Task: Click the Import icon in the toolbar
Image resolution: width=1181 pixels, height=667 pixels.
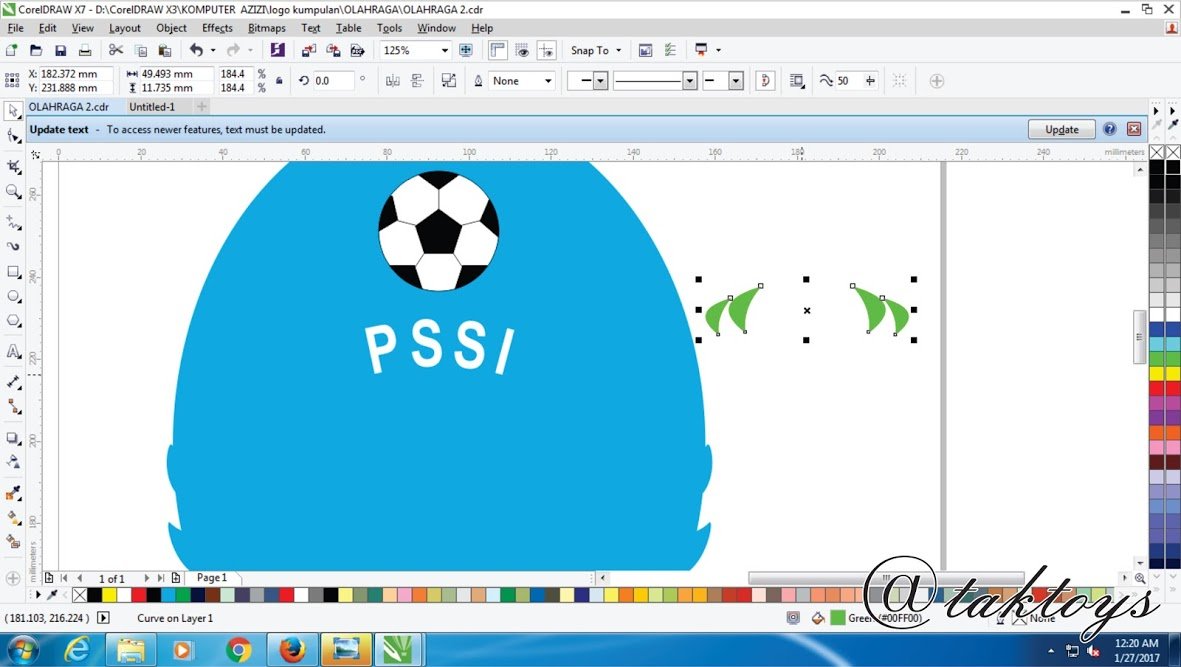Action: tap(309, 50)
